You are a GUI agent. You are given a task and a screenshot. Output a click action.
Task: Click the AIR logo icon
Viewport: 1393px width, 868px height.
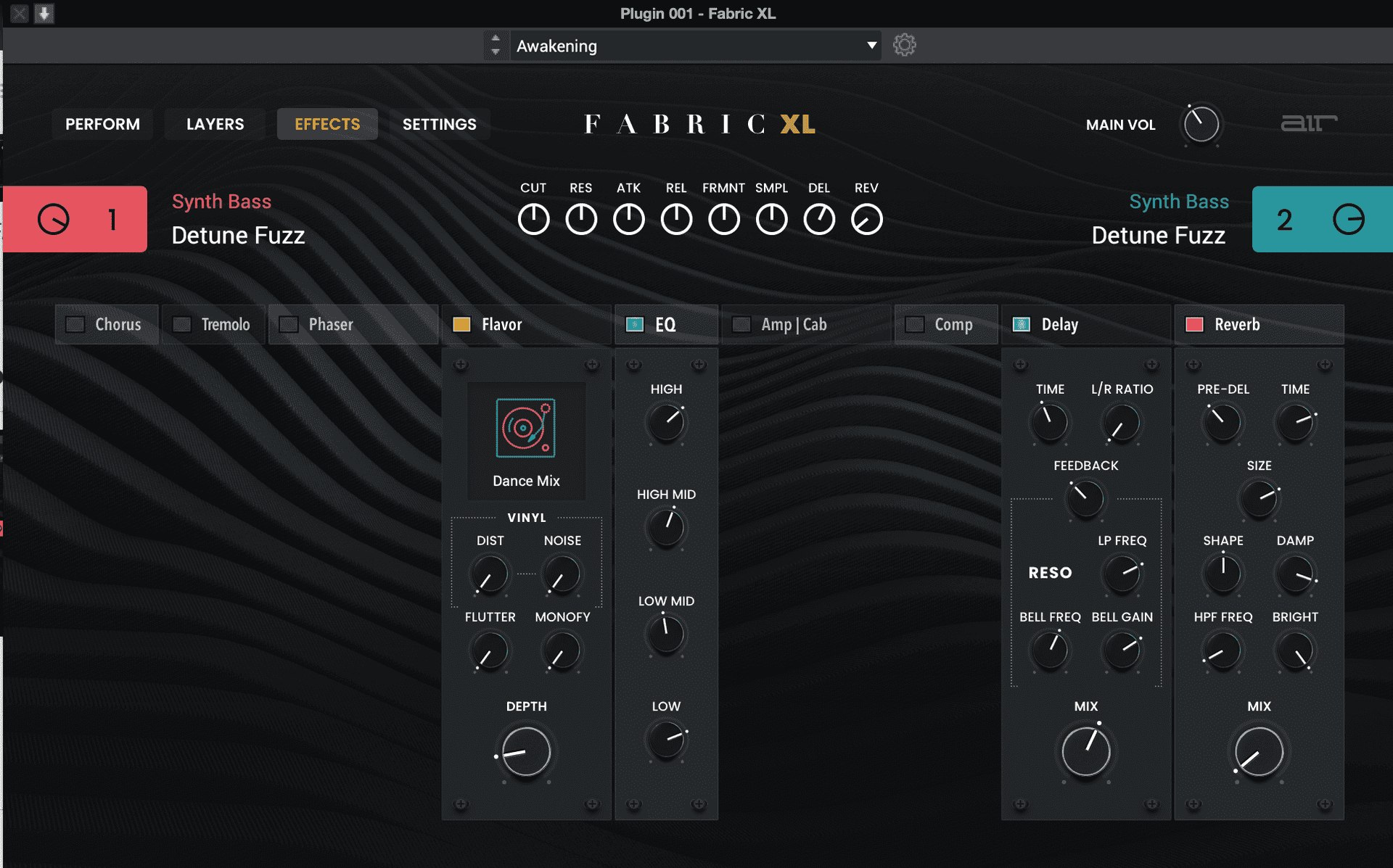1308,123
